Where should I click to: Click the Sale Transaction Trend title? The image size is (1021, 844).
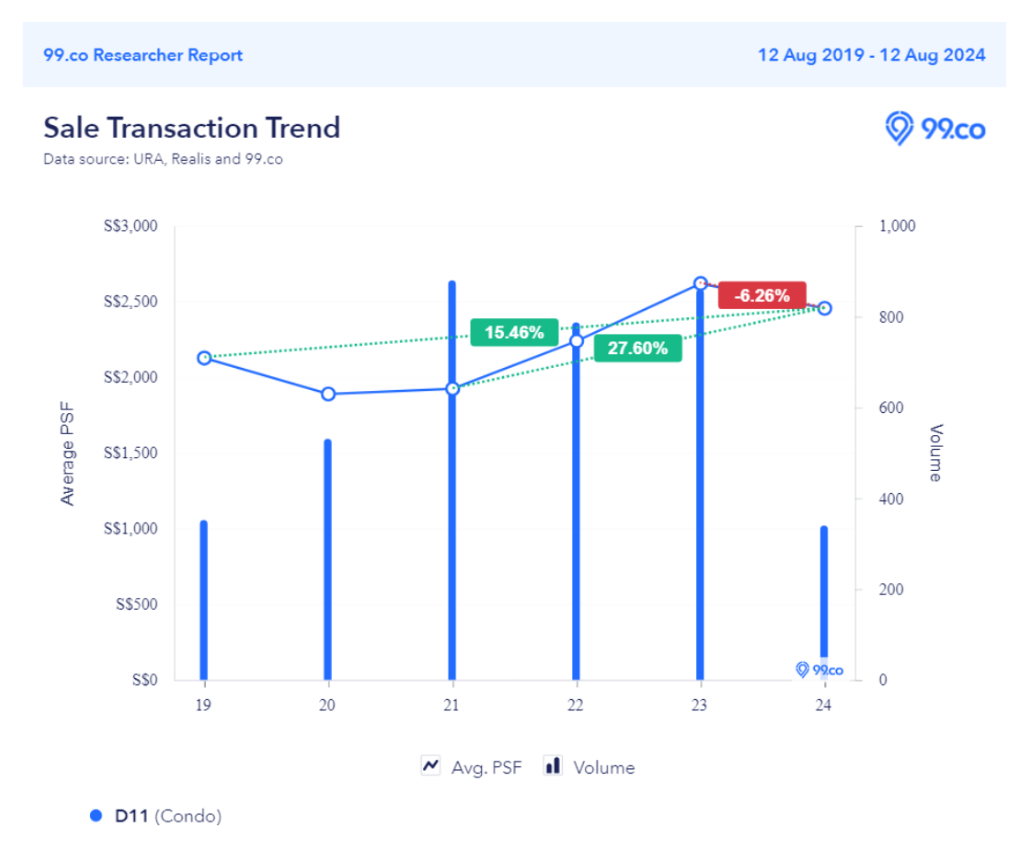[192, 128]
